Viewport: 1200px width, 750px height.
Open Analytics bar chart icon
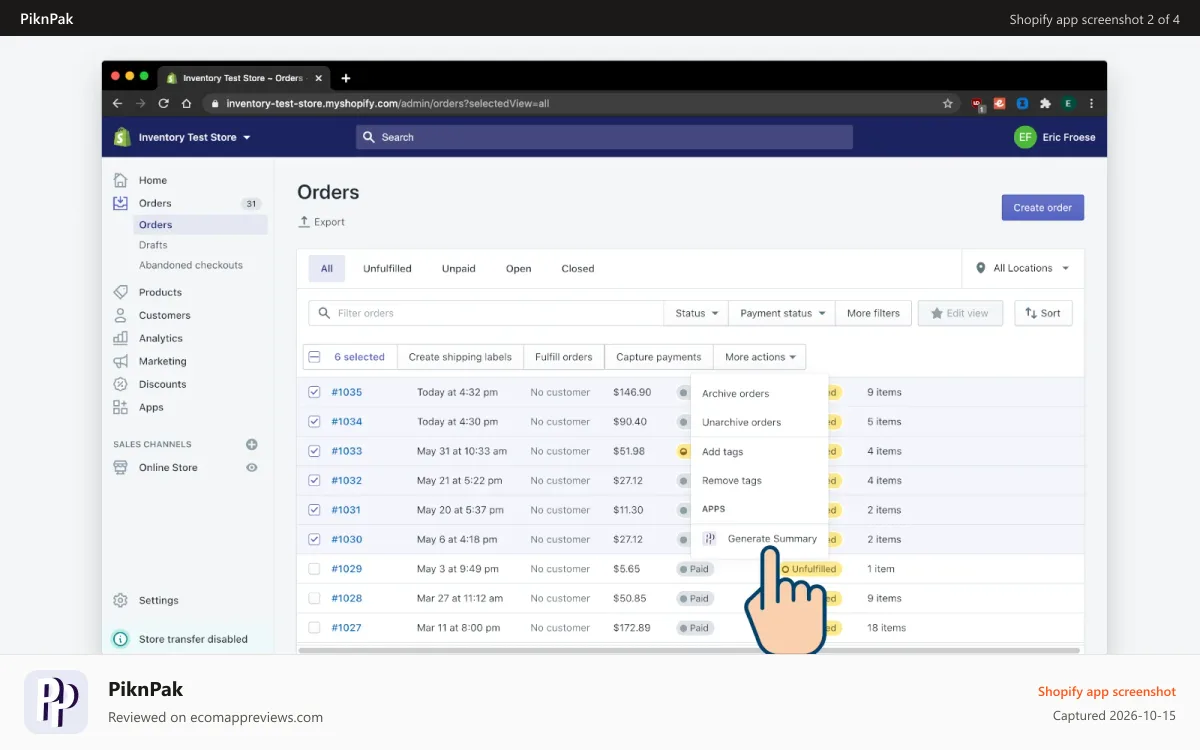[120, 338]
